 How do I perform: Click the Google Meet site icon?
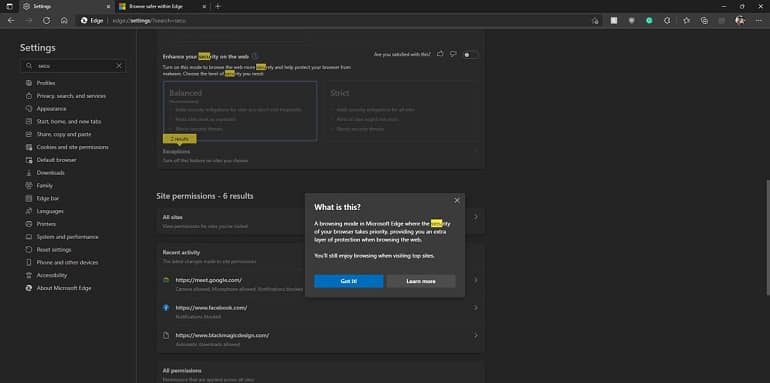coord(166,280)
